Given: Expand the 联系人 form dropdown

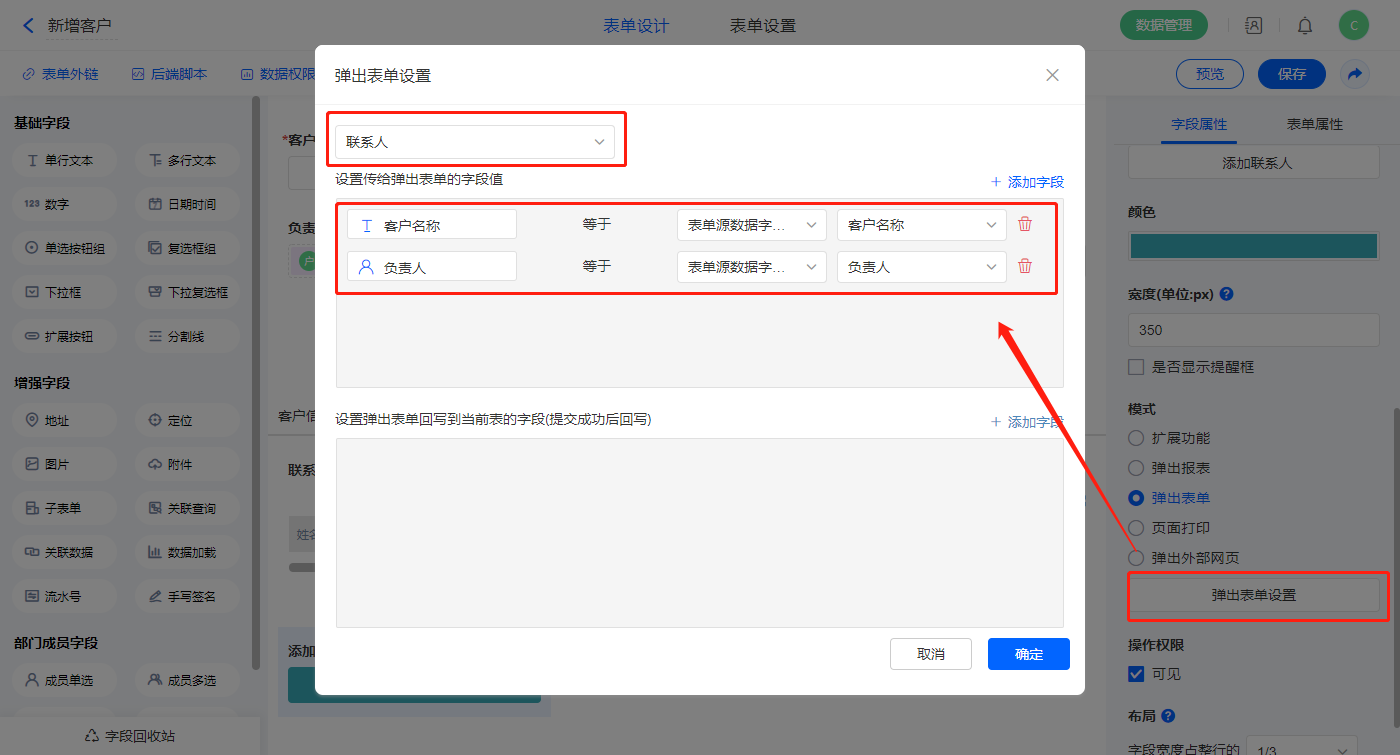Looking at the screenshot, I should (475, 142).
